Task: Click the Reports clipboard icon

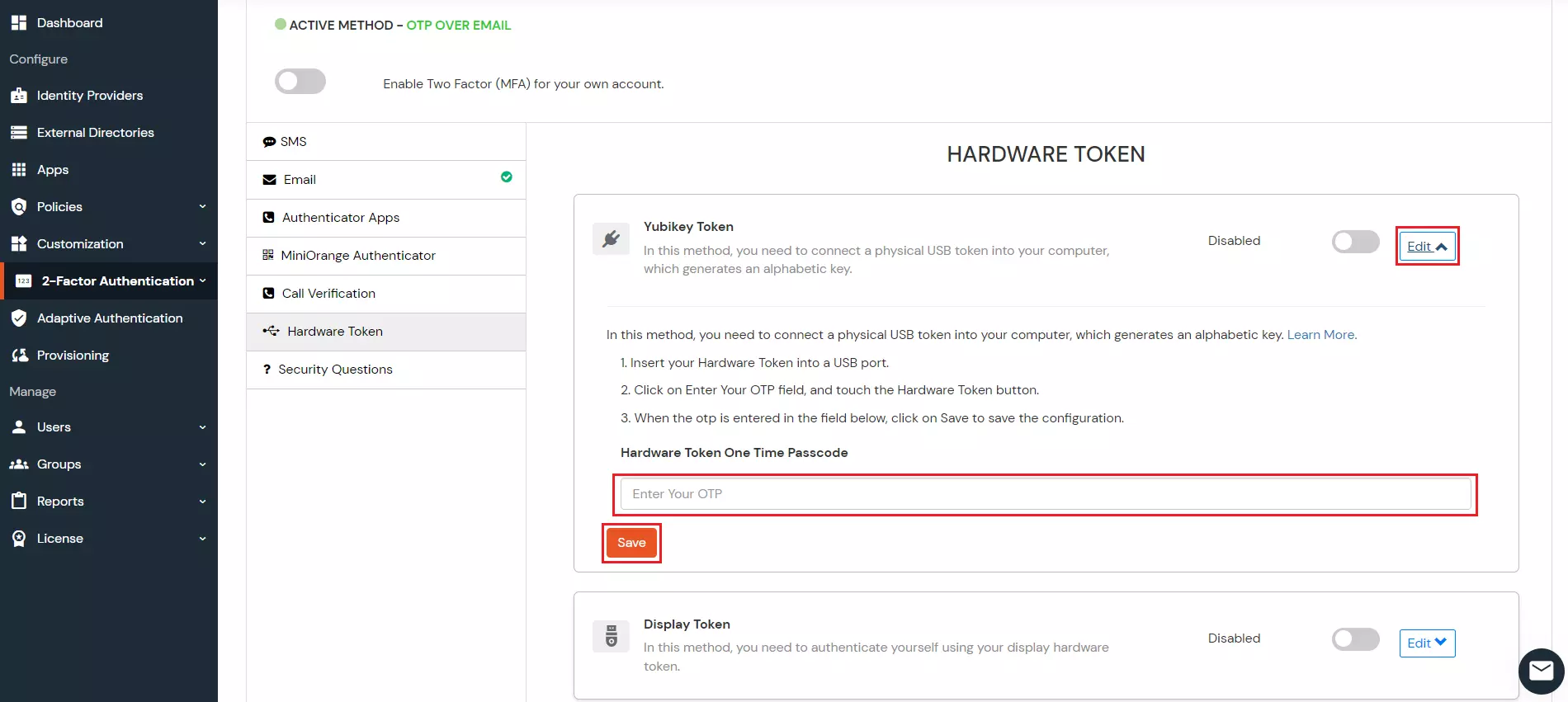Action: 19,501
